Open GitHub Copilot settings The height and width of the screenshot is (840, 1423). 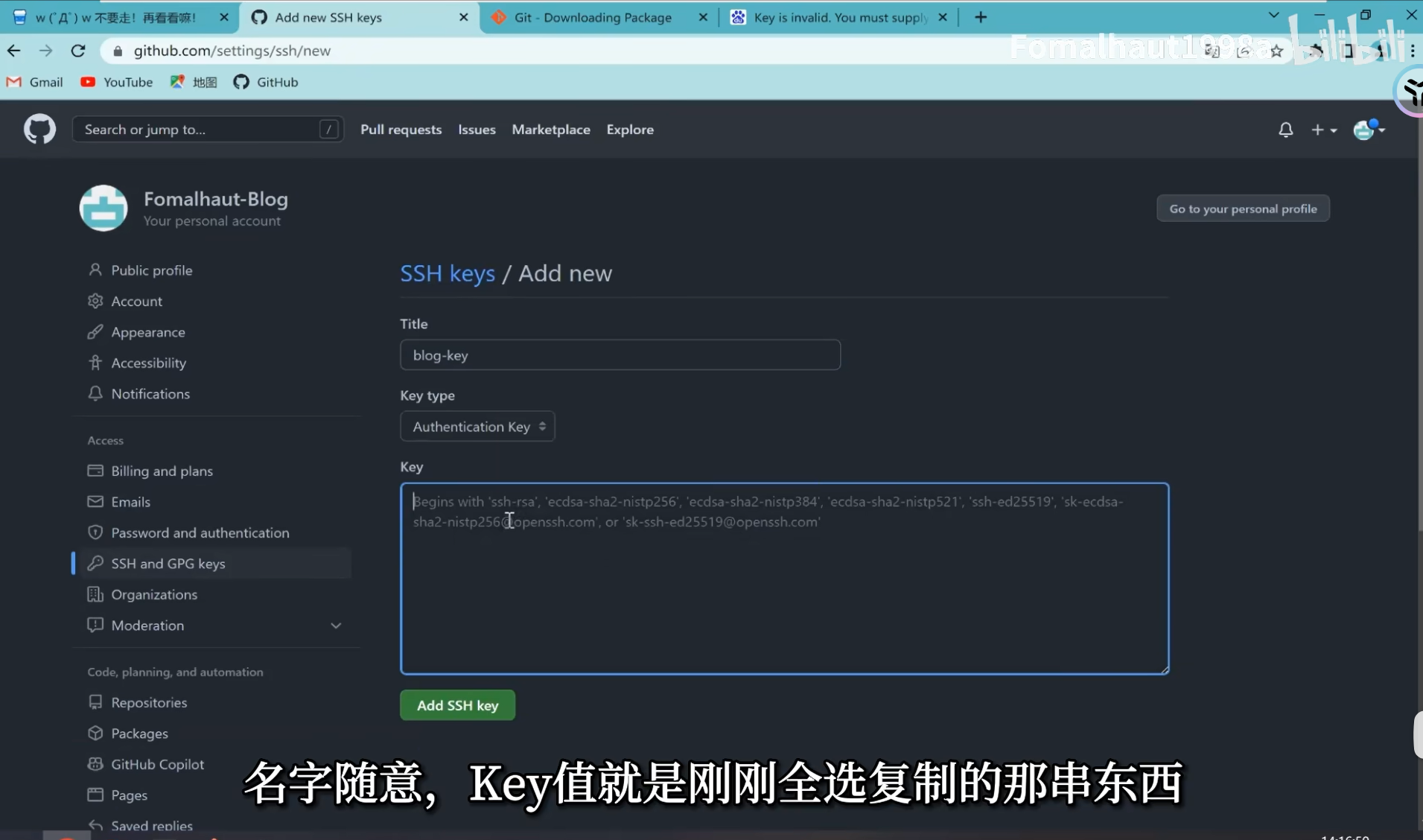pyautogui.click(x=158, y=764)
